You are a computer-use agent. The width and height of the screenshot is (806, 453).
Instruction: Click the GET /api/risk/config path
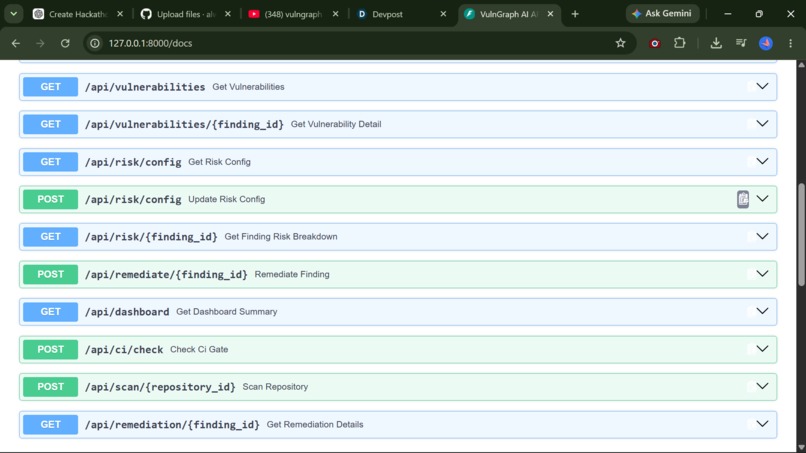pyautogui.click(x=133, y=162)
